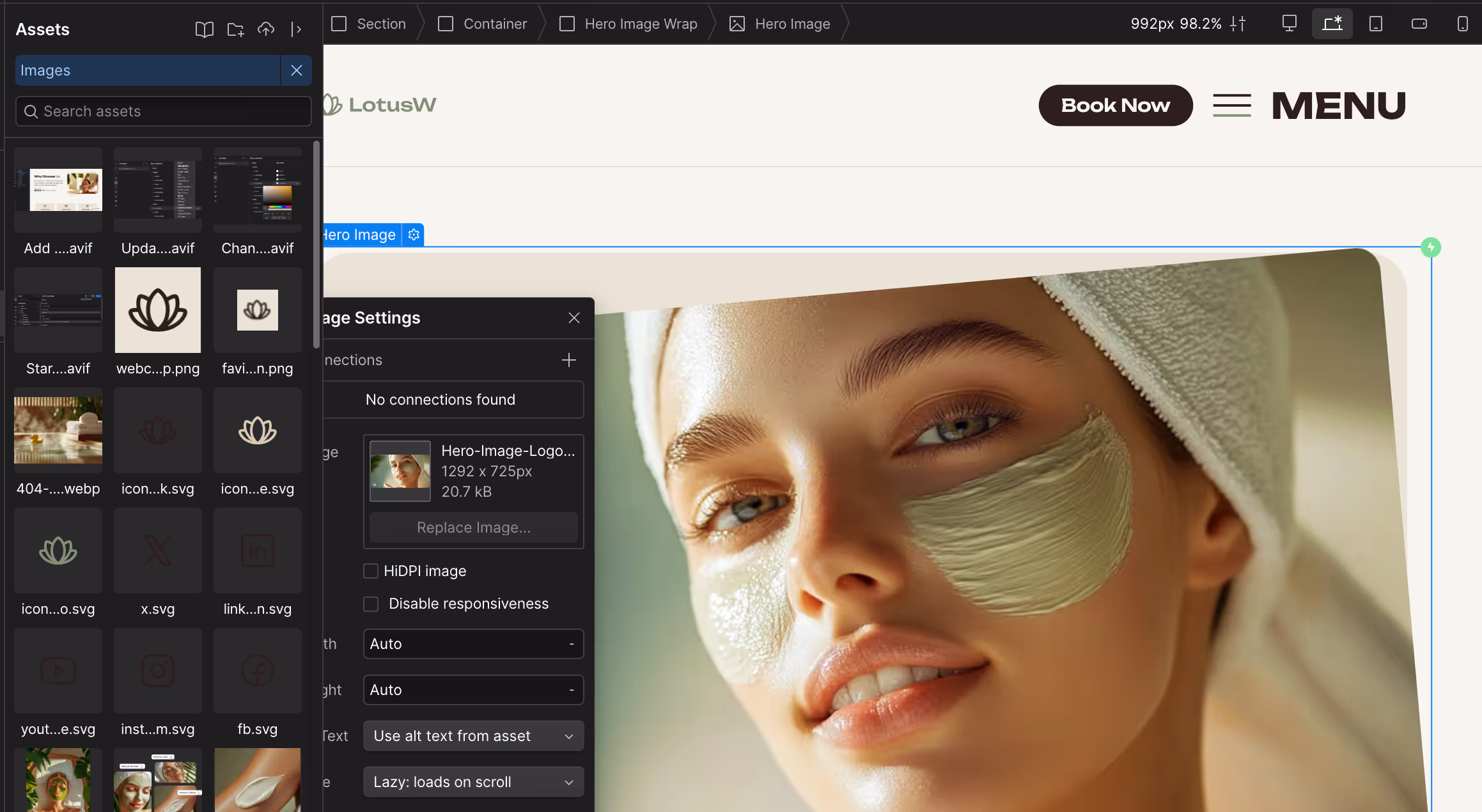
Task: Add a connection with plus icon
Action: (x=568, y=360)
